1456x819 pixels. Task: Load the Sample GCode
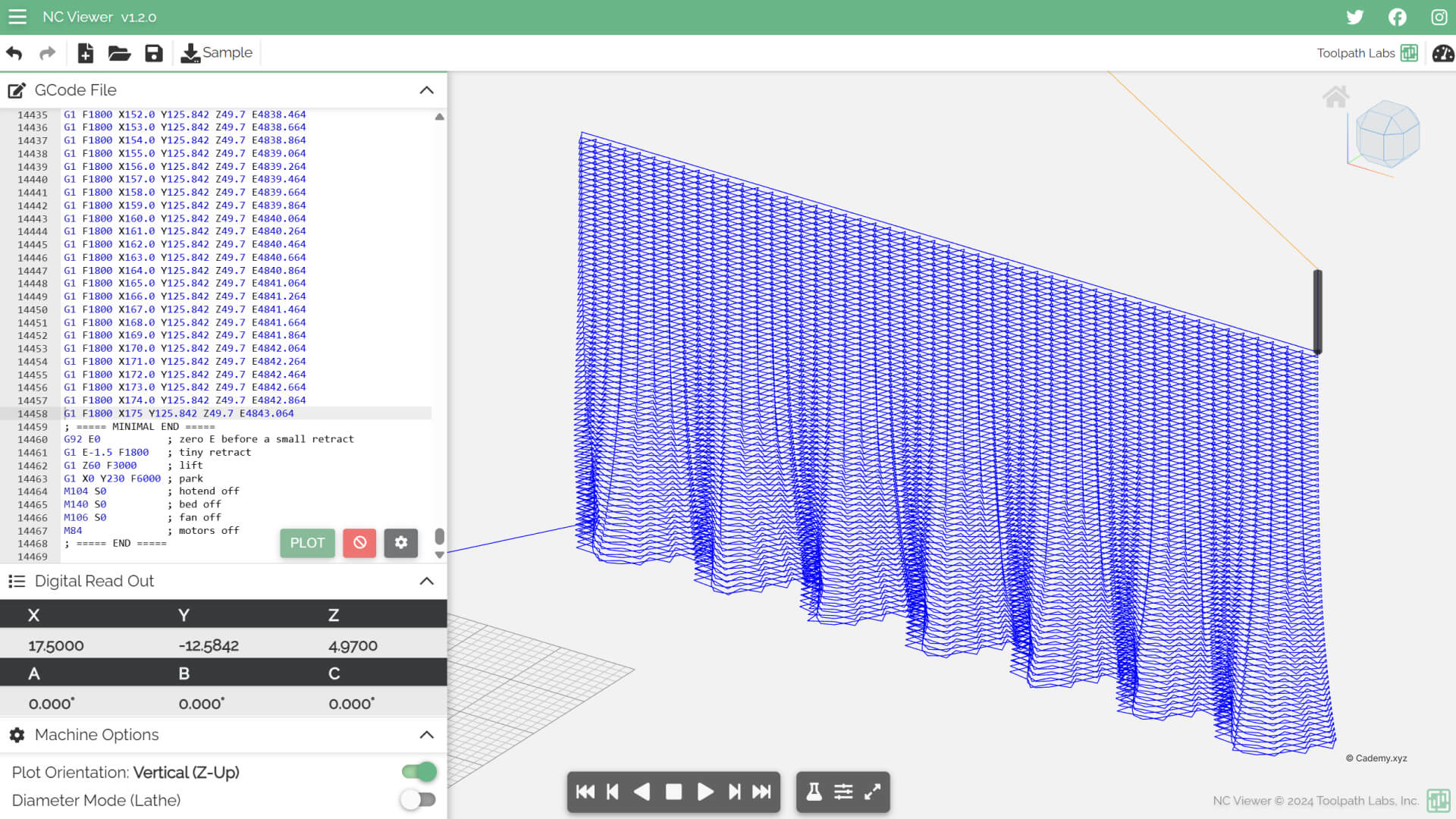[x=217, y=53]
